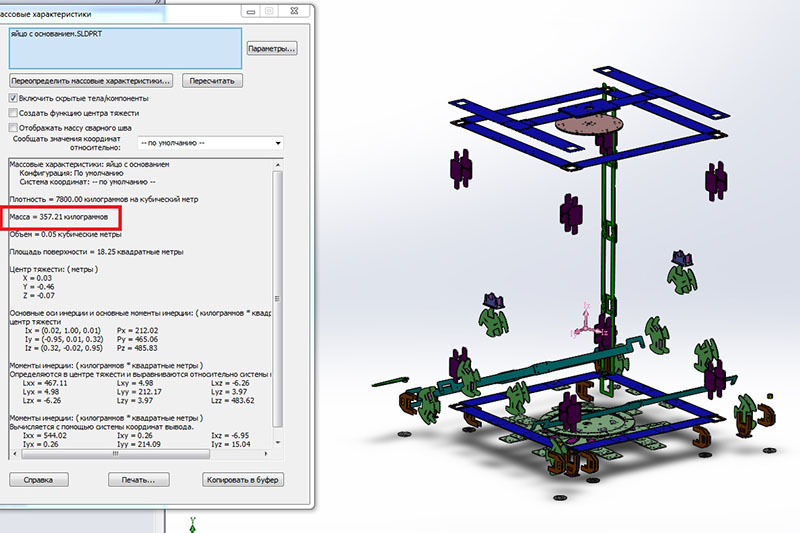Click the dialog minimize button

pos(251,11)
